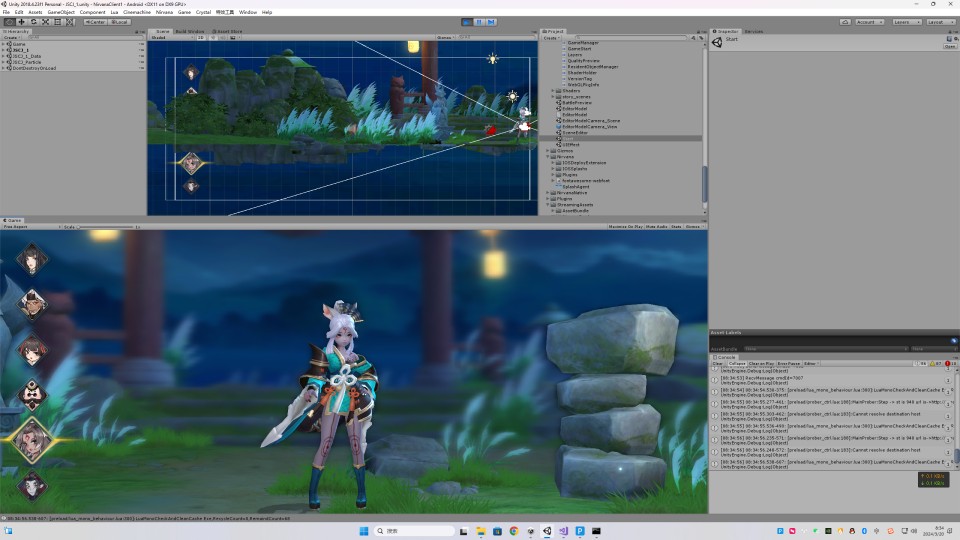Image resolution: width=960 pixels, height=540 pixels.
Task: Click the Chrome icon in taskbar
Action: point(513,531)
